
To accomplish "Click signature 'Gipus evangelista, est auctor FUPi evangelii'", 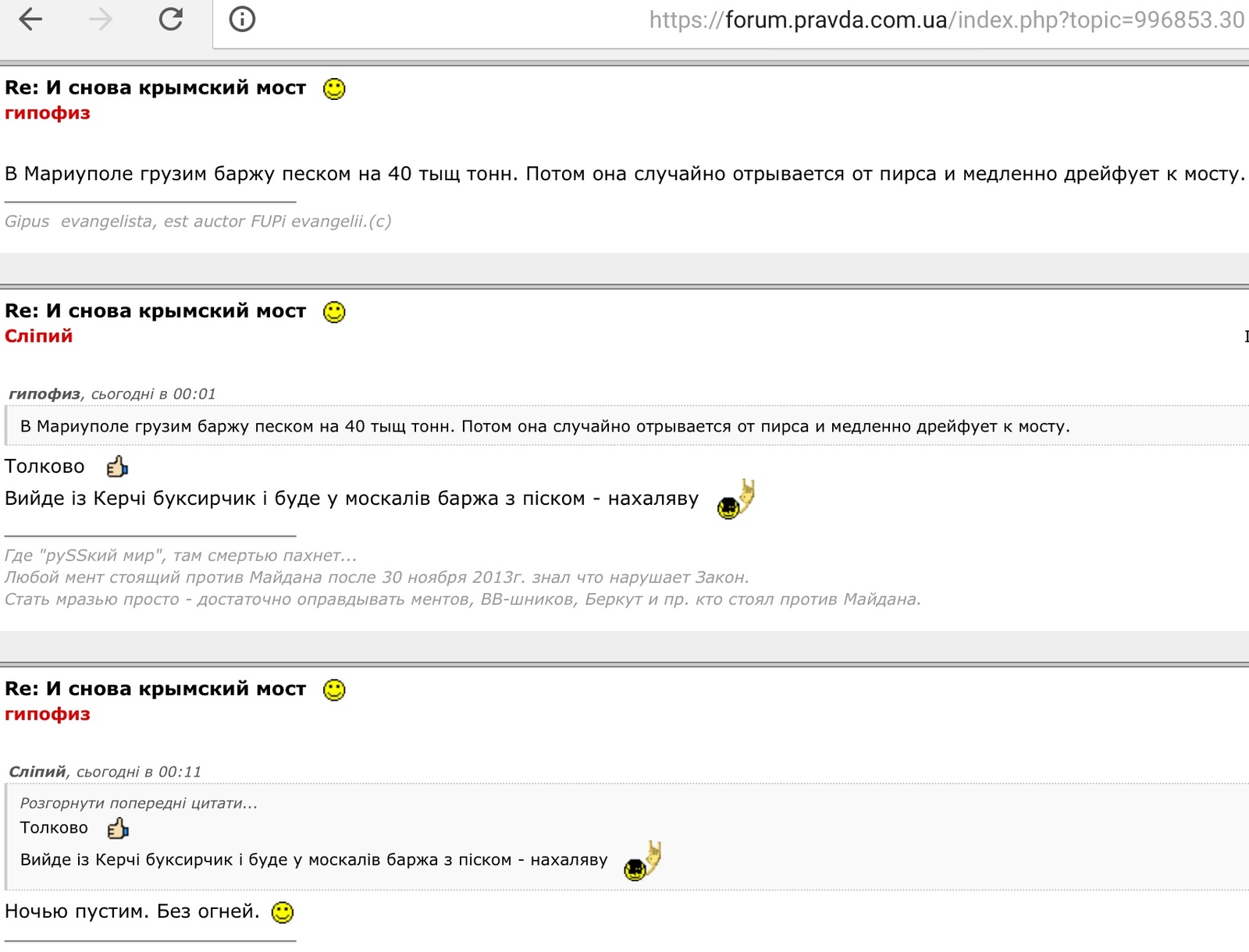I will click(x=198, y=222).
